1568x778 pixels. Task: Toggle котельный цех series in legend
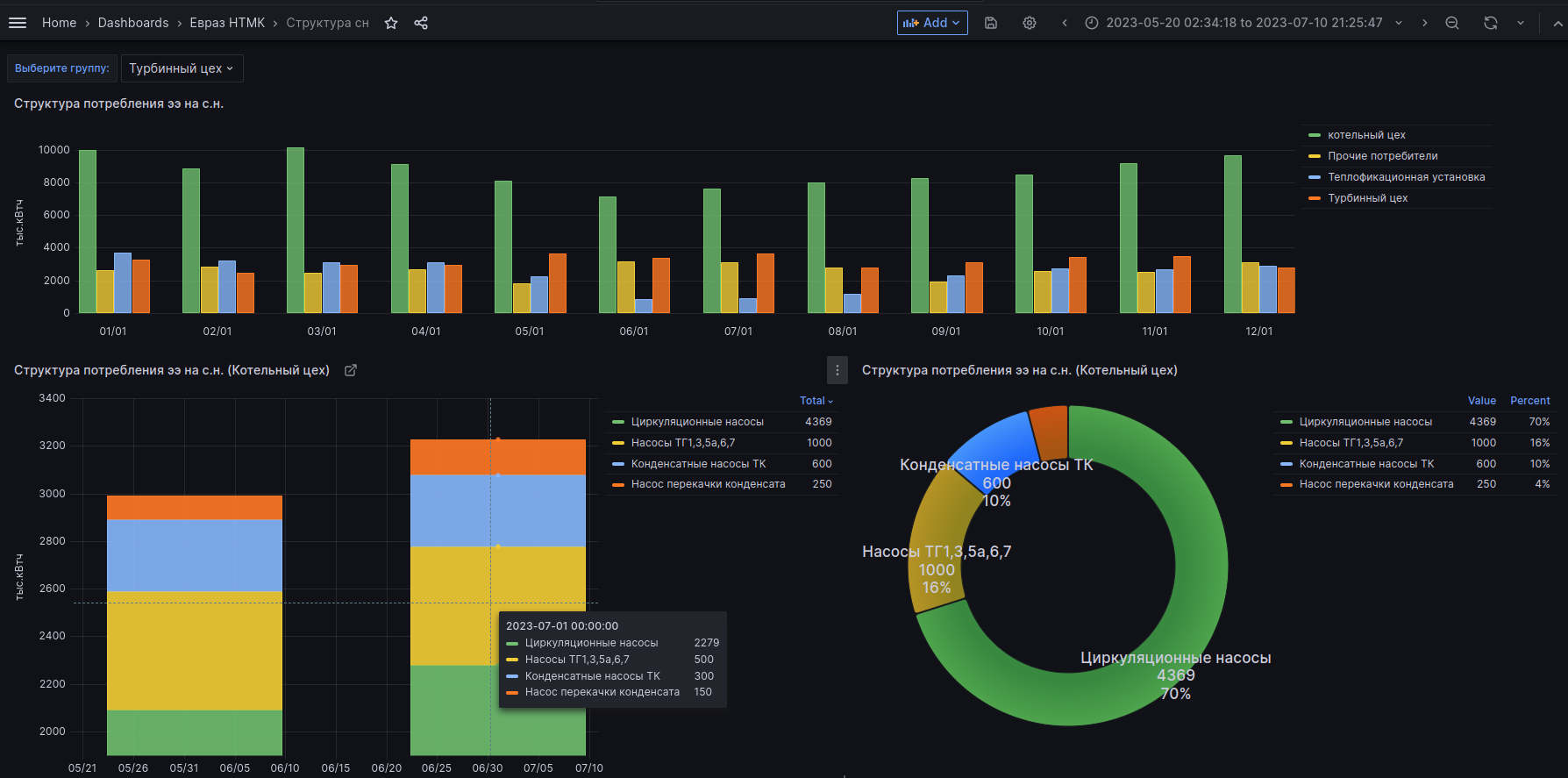[x=1365, y=135]
